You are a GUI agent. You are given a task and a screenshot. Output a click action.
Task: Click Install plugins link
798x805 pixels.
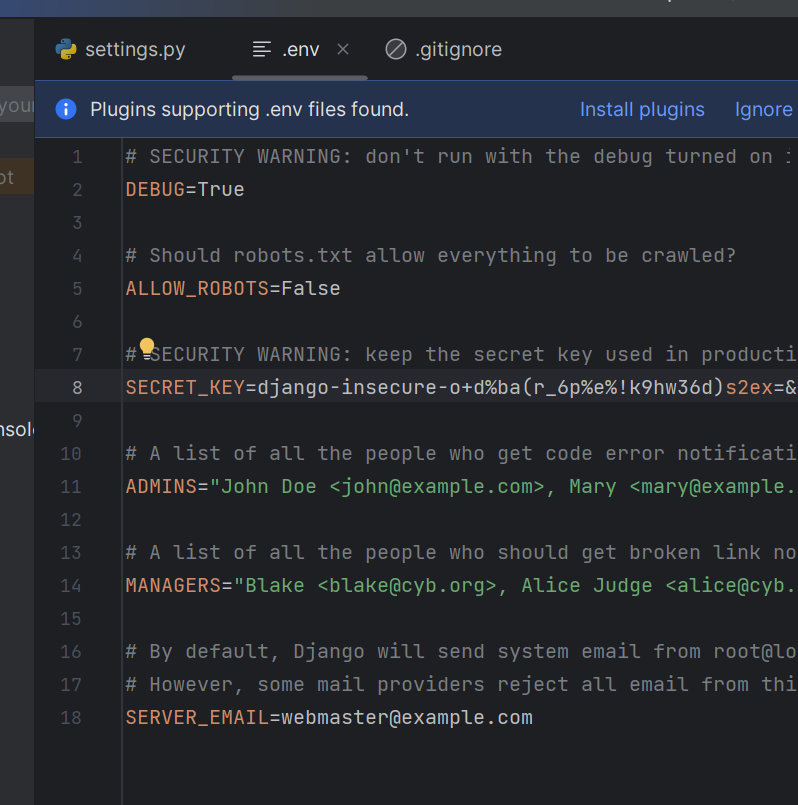point(642,109)
